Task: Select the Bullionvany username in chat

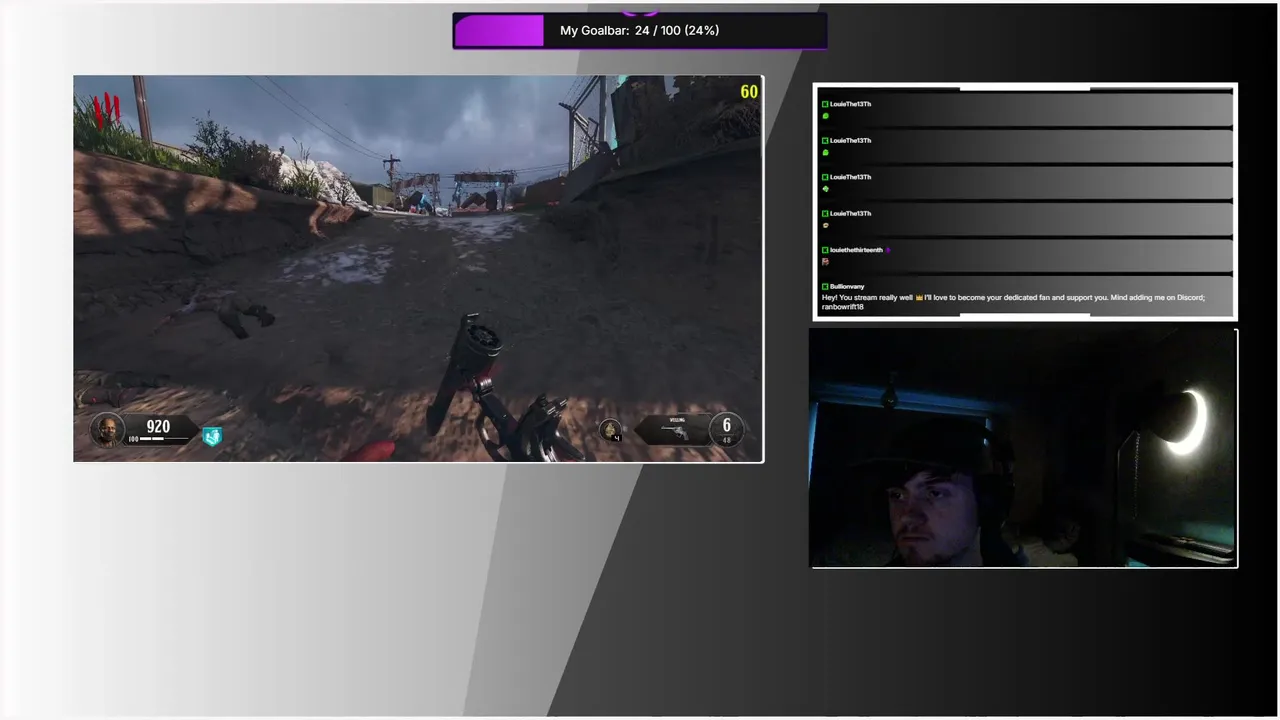Action: click(x=847, y=286)
